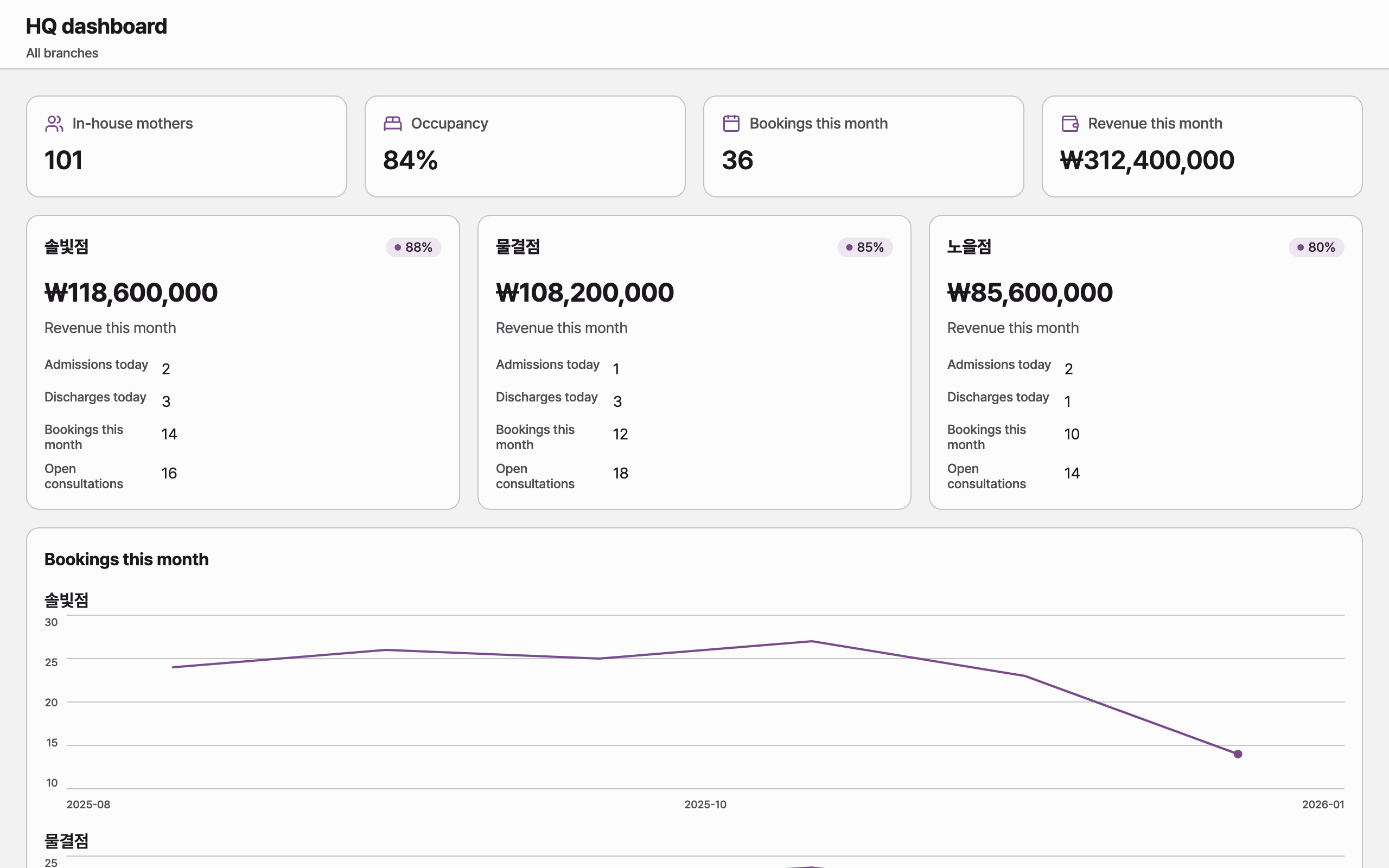Image resolution: width=1389 pixels, height=868 pixels.
Task: Click the All branches subtitle
Action: pos(62,53)
